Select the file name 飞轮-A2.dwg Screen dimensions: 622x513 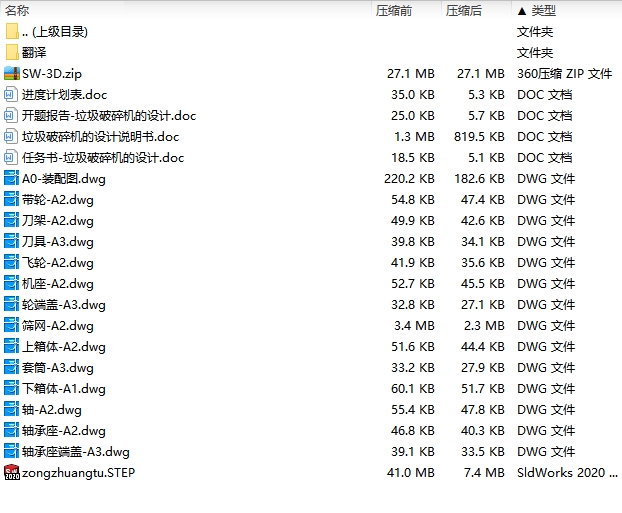pyautogui.click(x=58, y=263)
